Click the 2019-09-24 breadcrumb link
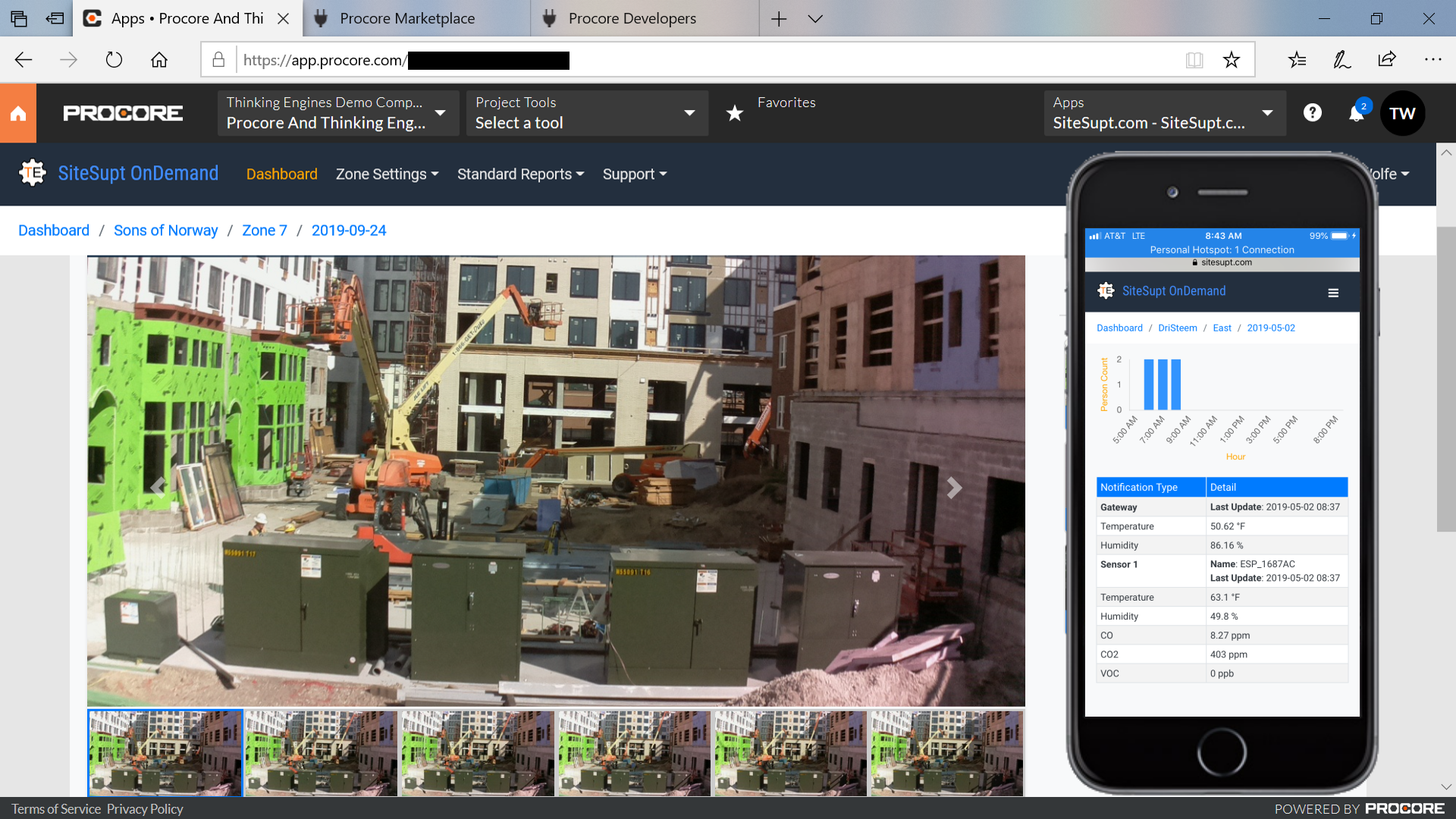Image resolution: width=1456 pixels, height=819 pixels. [x=349, y=230]
